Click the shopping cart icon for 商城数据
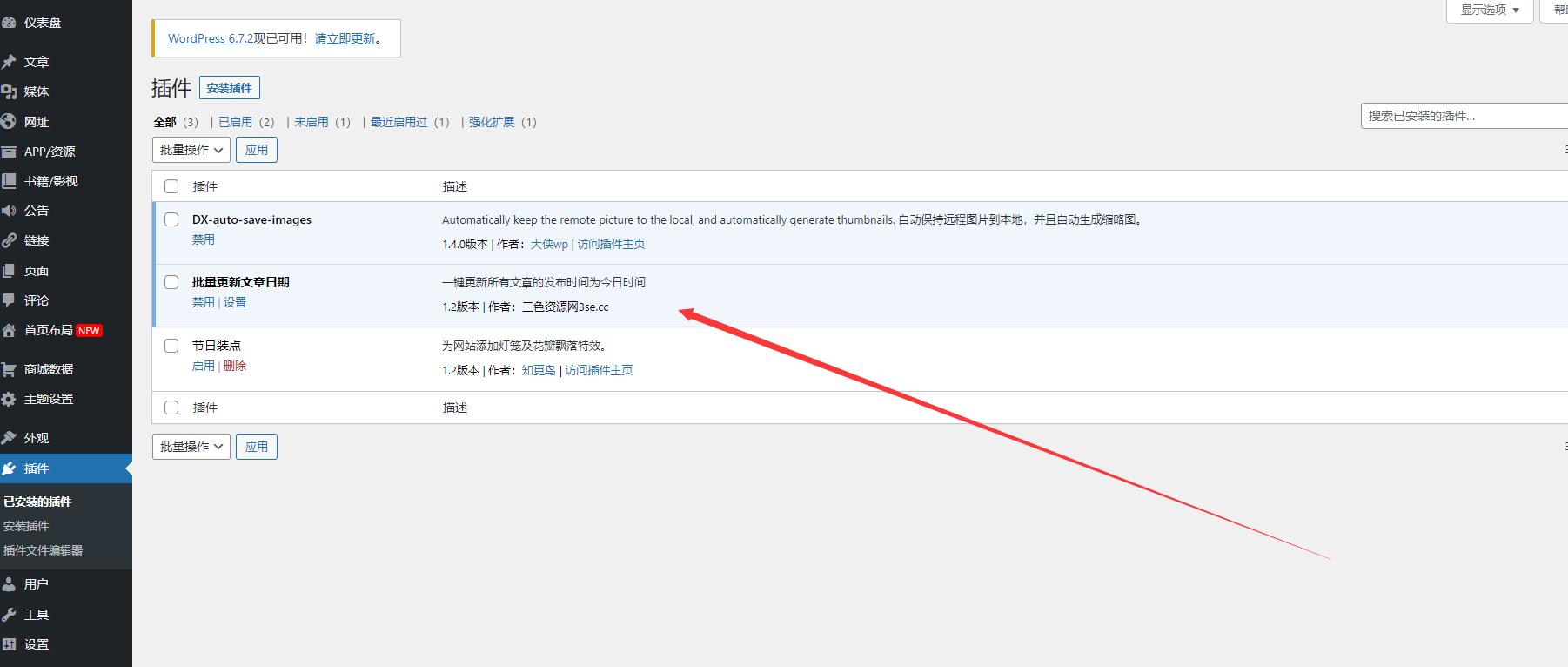Image resolution: width=1568 pixels, height=667 pixels. coord(9,369)
